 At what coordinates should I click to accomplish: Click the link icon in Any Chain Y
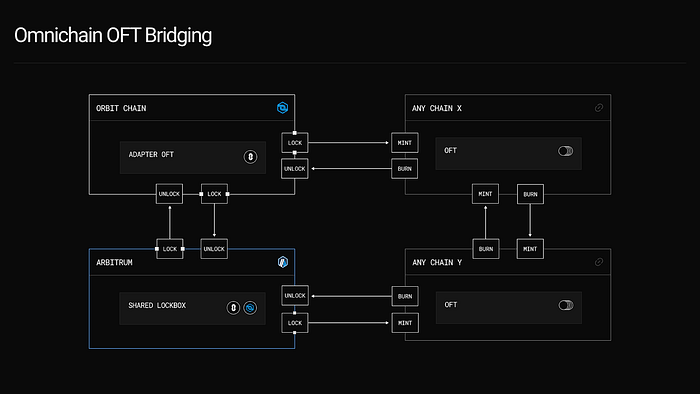coord(599,262)
